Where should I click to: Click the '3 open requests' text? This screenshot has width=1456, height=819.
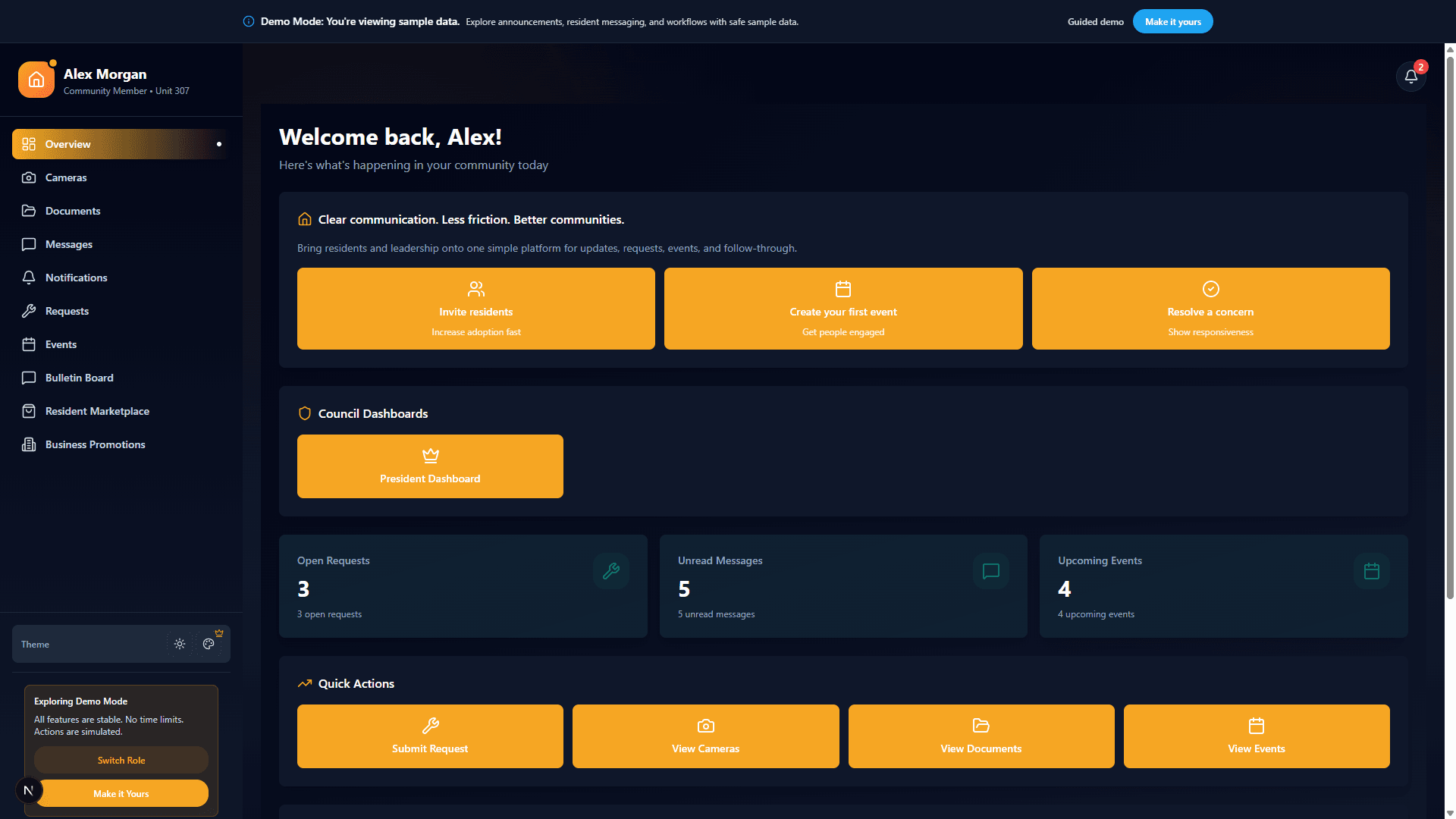click(329, 614)
